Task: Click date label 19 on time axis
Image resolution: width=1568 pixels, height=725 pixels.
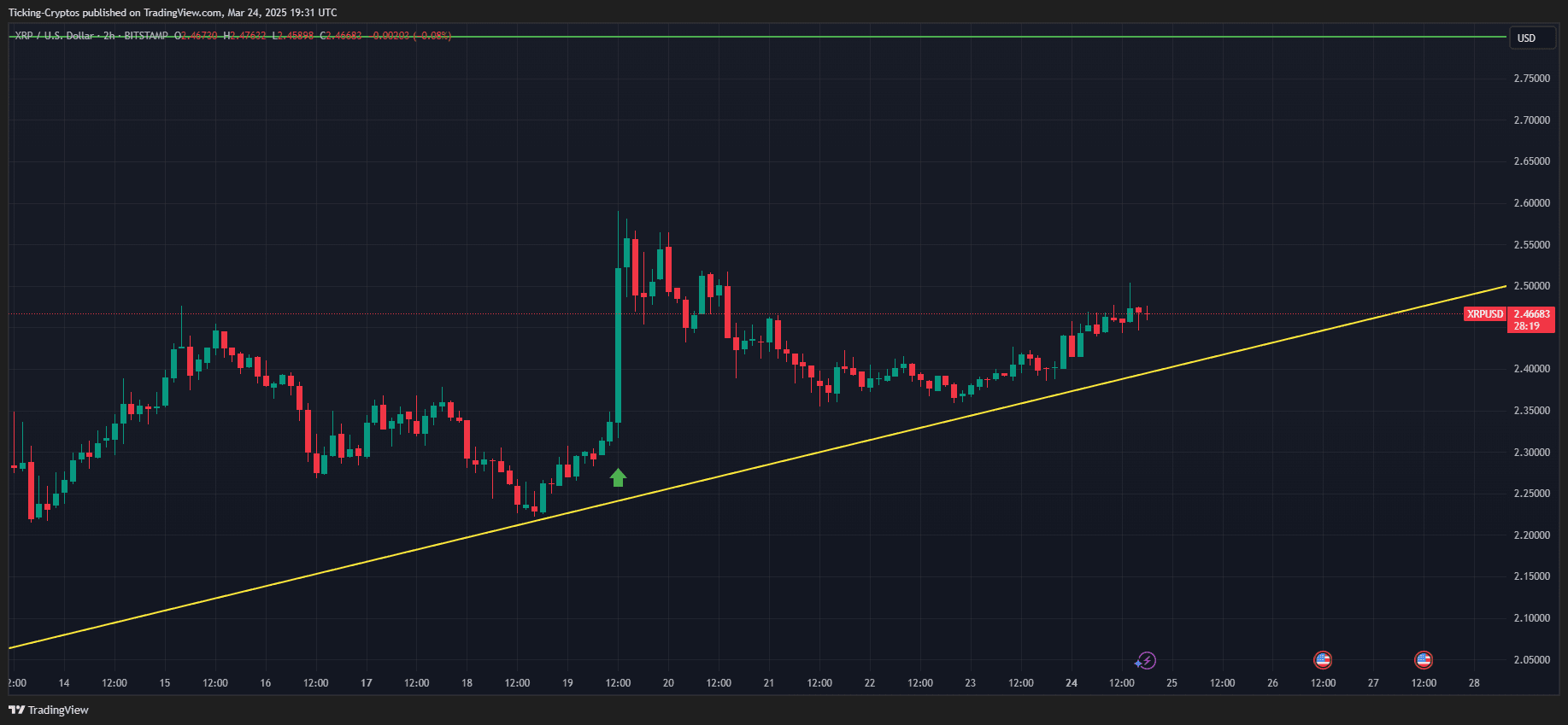Action: (x=567, y=683)
